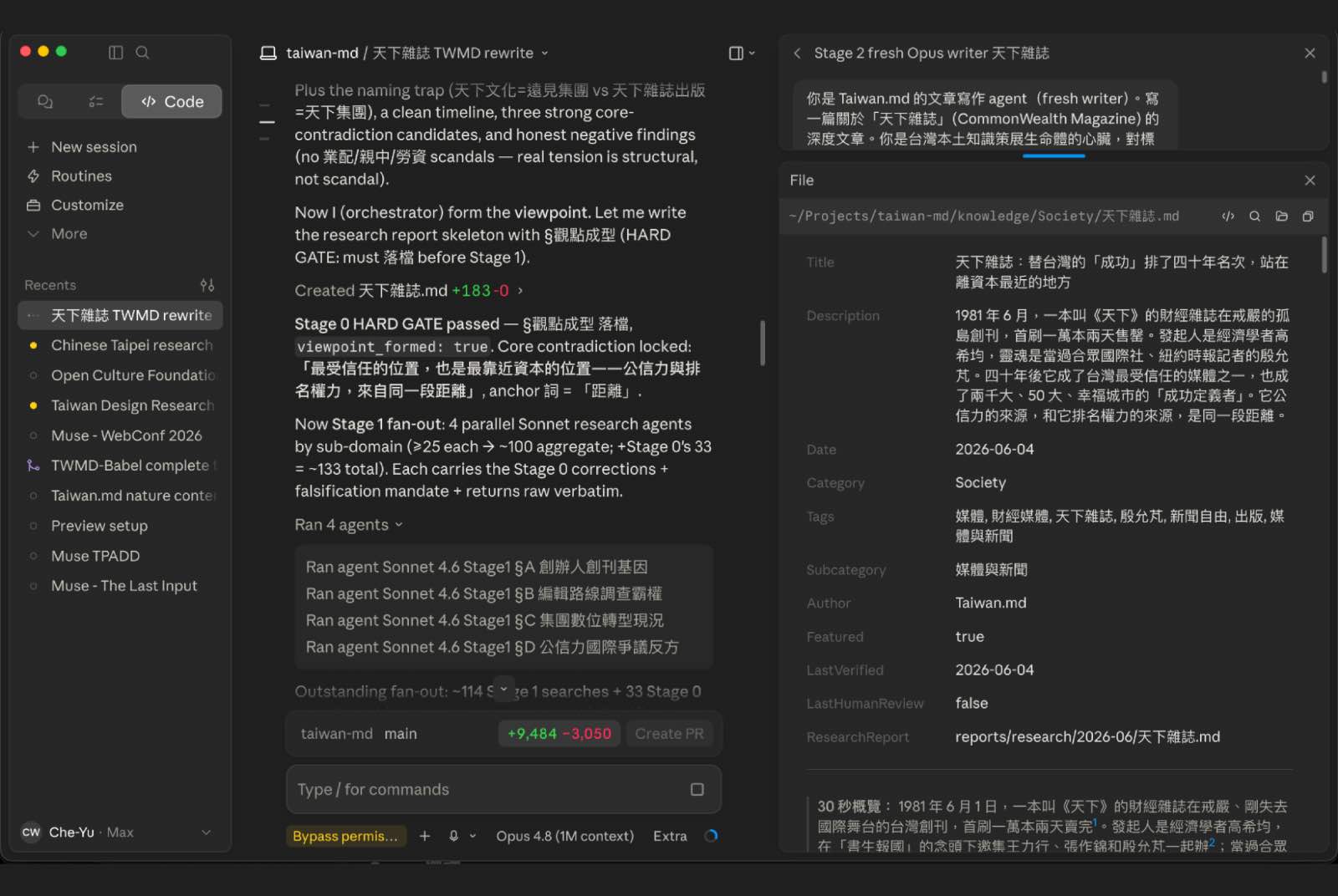Click the Stage 2 prompt panel scrollbar

tap(1324, 77)
